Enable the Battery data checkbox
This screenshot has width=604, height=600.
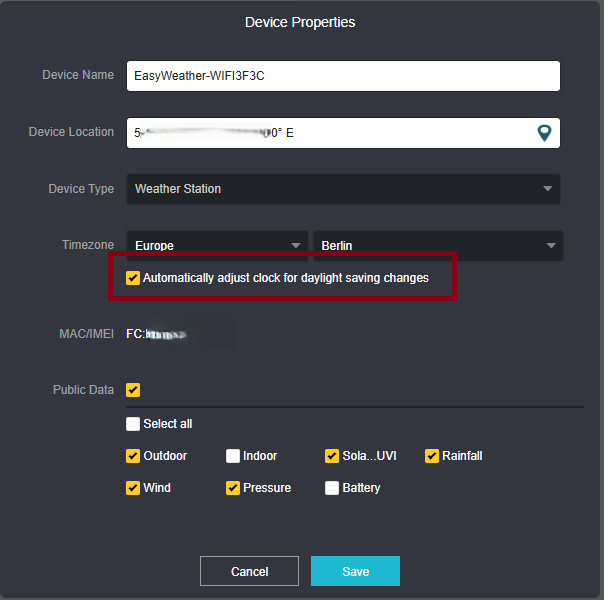[x=332, y=488]
